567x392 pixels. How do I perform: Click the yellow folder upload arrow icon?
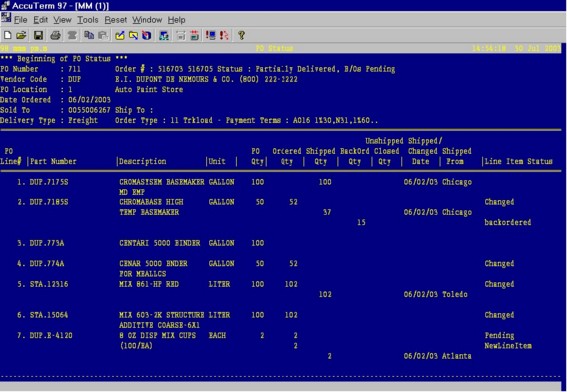(x=120, y=35)
